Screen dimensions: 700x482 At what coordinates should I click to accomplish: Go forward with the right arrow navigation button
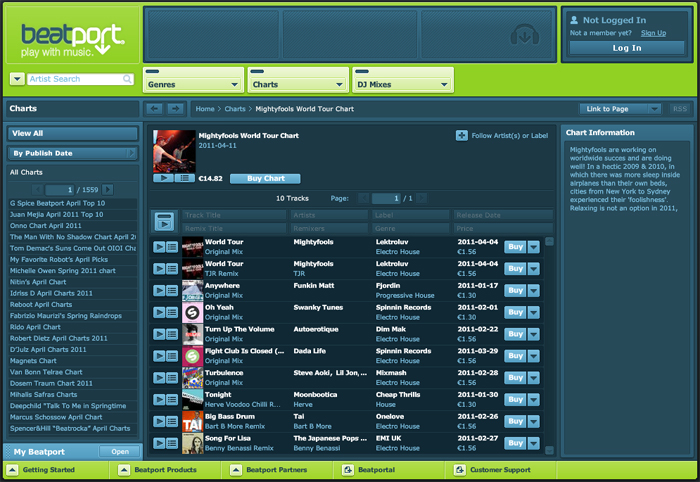click(175, 108)
